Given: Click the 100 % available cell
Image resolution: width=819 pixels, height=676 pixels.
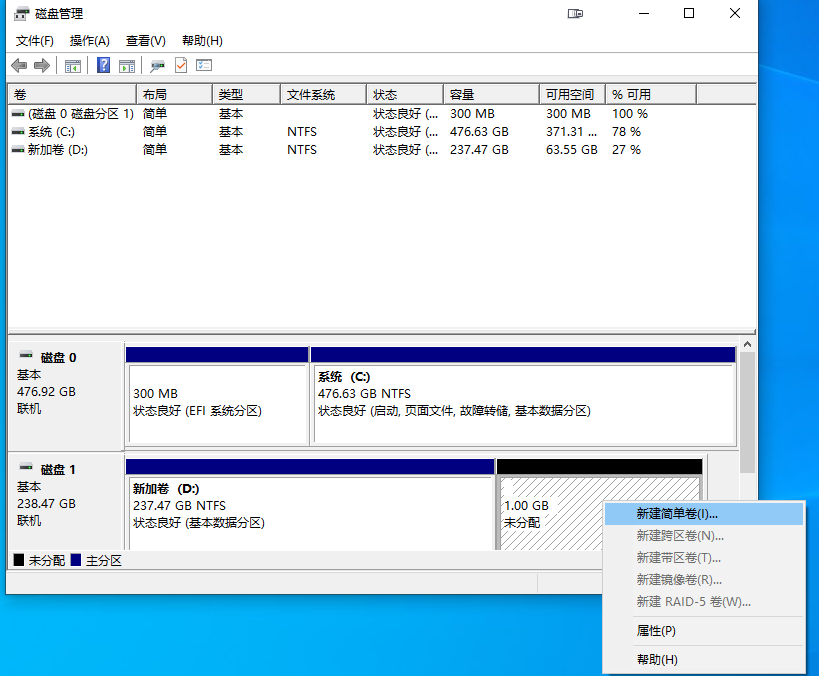Looking at the screenshot, I should 629,113.
